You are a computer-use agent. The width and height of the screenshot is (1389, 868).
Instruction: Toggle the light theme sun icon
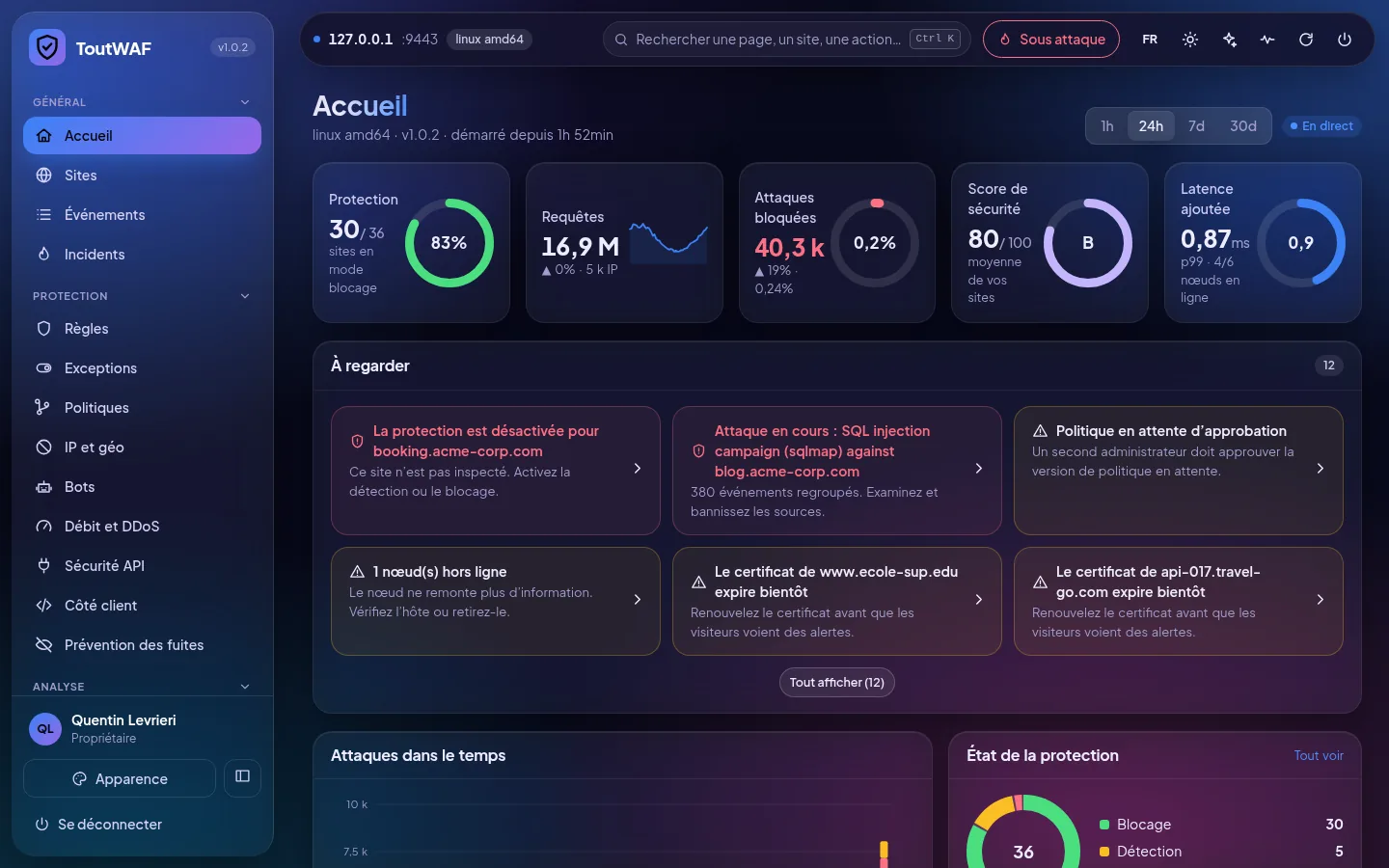click(x=1190, y=40)
